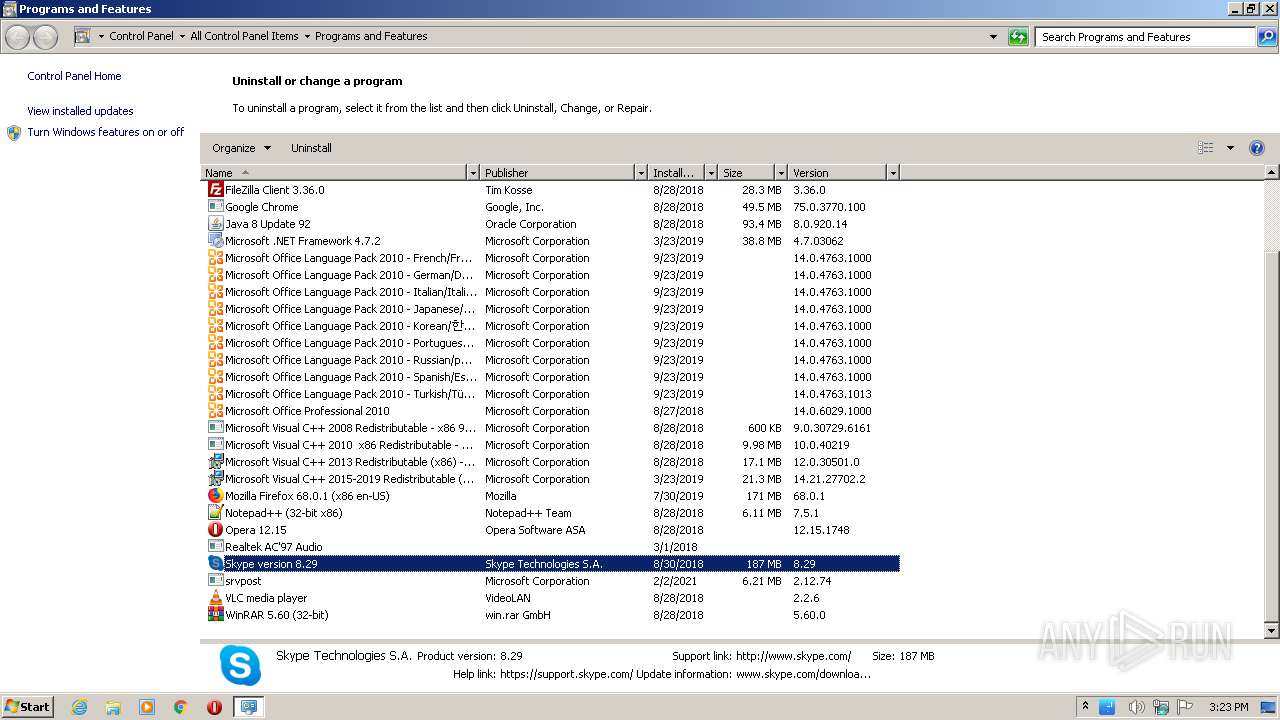
Task: Open the Start menu
Action: (x=28, y=707)
